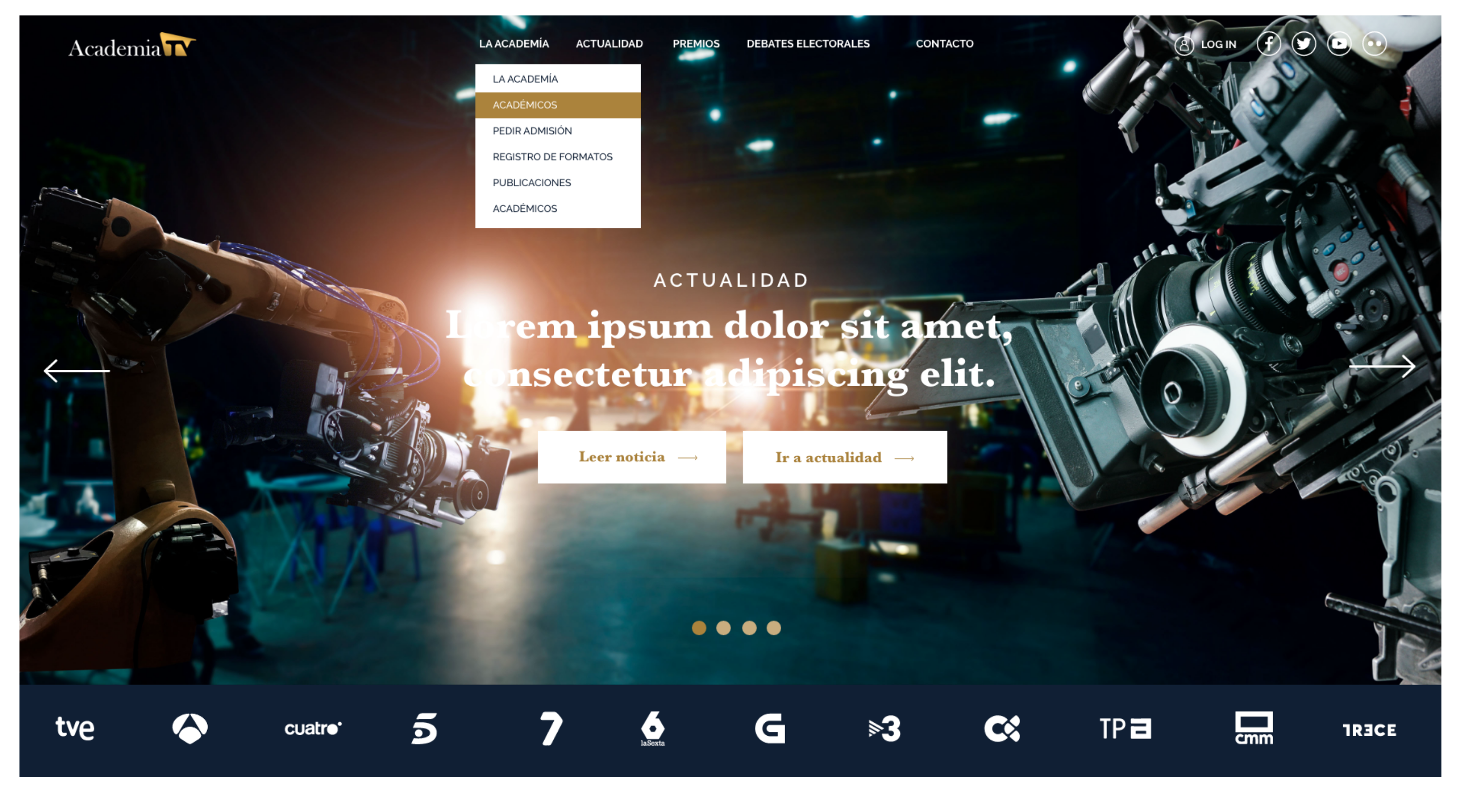Click the user Log In icon
Viewport: 1460px width, 812px height.
(x=1184, y=45)
